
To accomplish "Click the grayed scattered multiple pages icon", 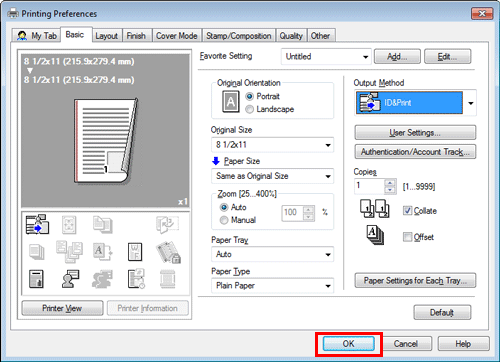I will 69,252.
